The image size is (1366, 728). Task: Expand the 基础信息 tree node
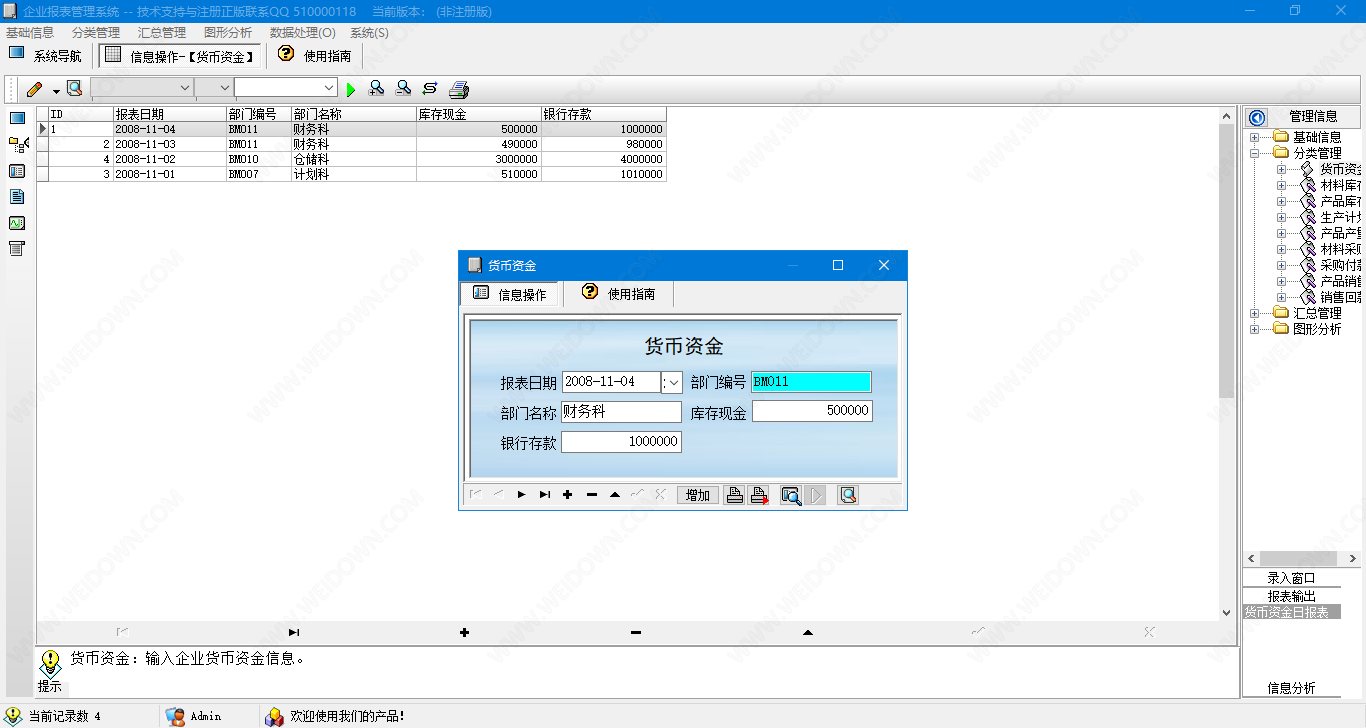1254,137
